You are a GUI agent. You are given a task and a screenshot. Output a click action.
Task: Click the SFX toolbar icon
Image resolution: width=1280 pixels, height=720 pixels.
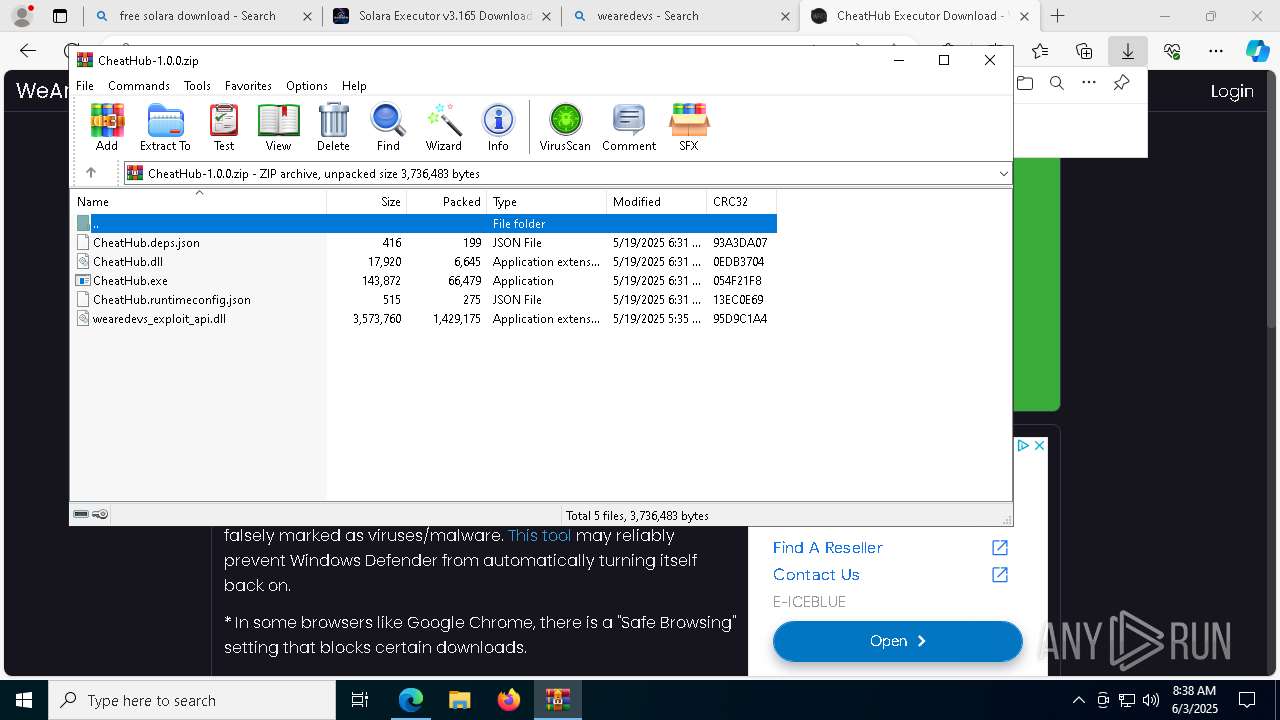(x=689, y=127)
